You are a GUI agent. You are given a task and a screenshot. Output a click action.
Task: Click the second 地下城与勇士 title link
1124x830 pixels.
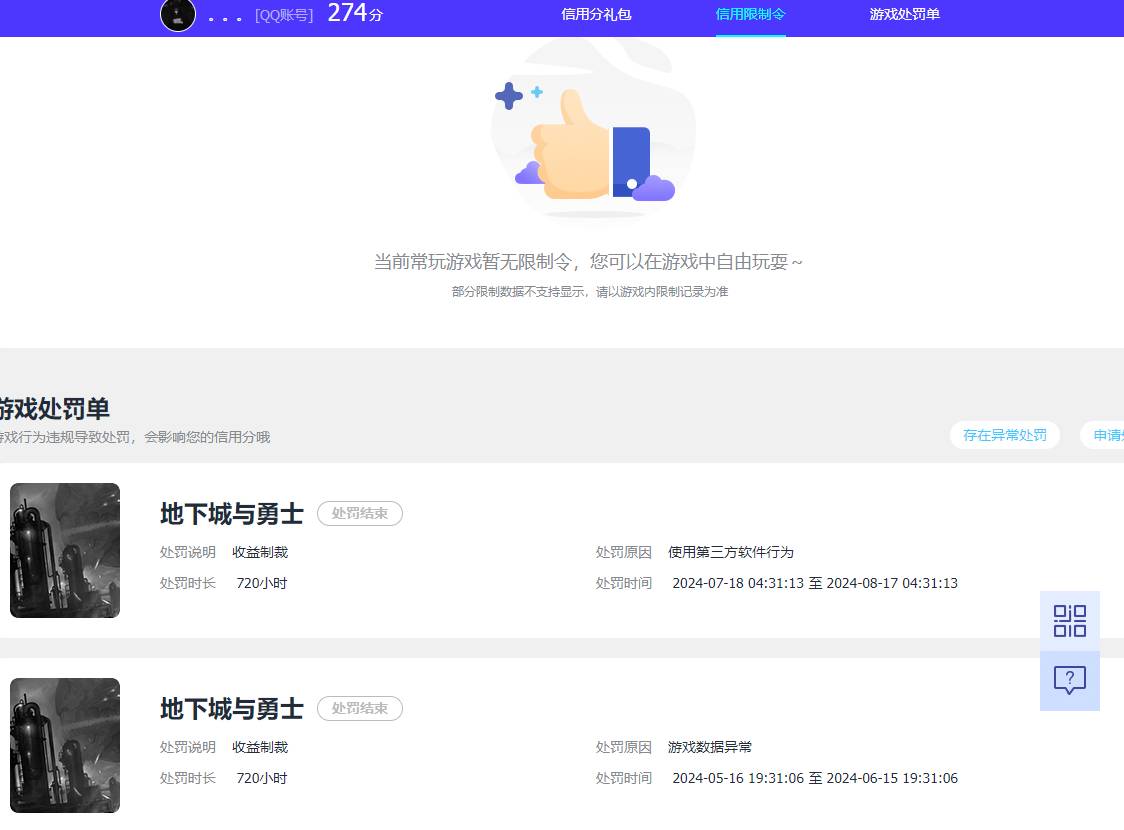pos(231,708)
